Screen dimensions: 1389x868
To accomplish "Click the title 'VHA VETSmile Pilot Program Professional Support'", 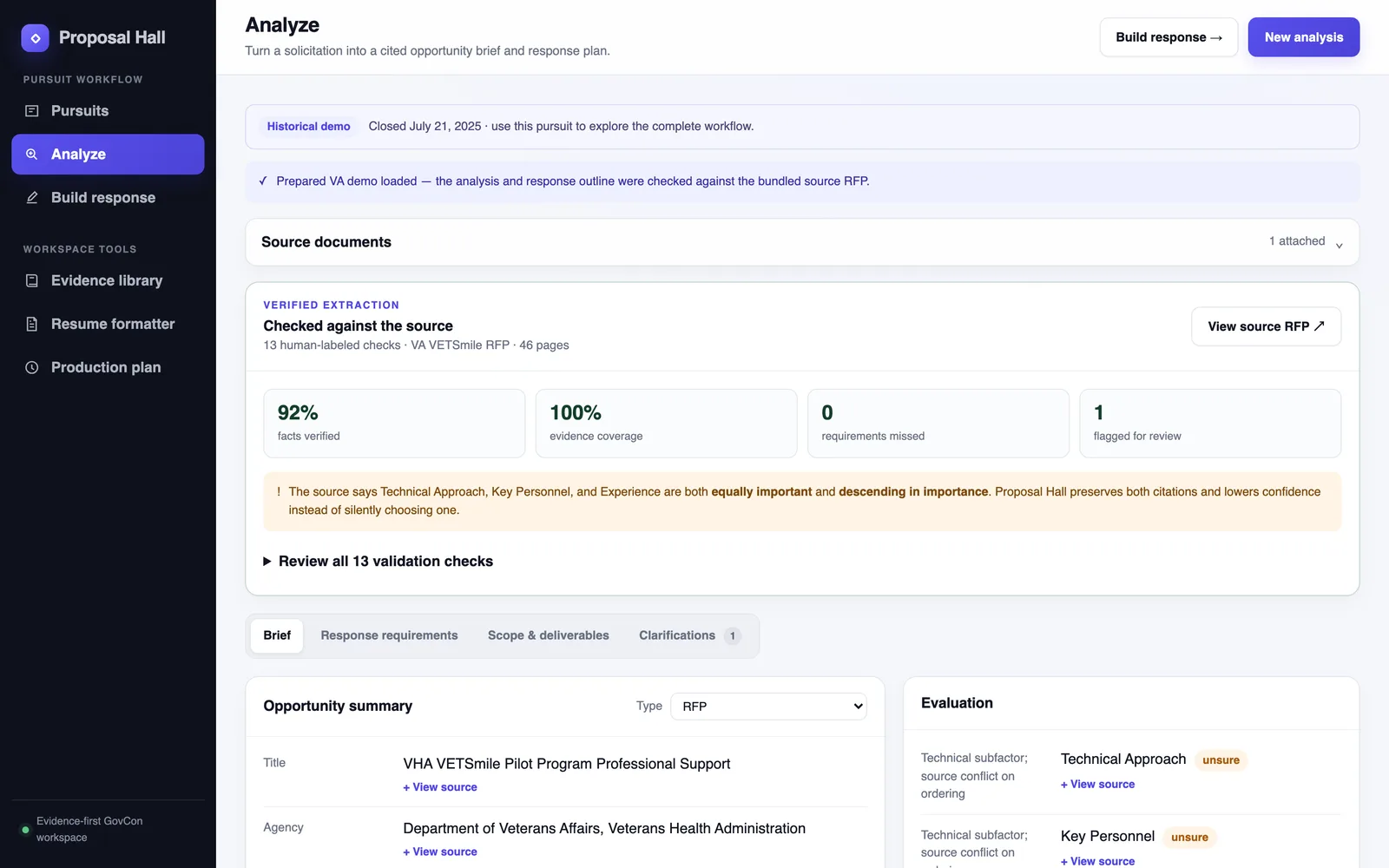I will (567, 764).
